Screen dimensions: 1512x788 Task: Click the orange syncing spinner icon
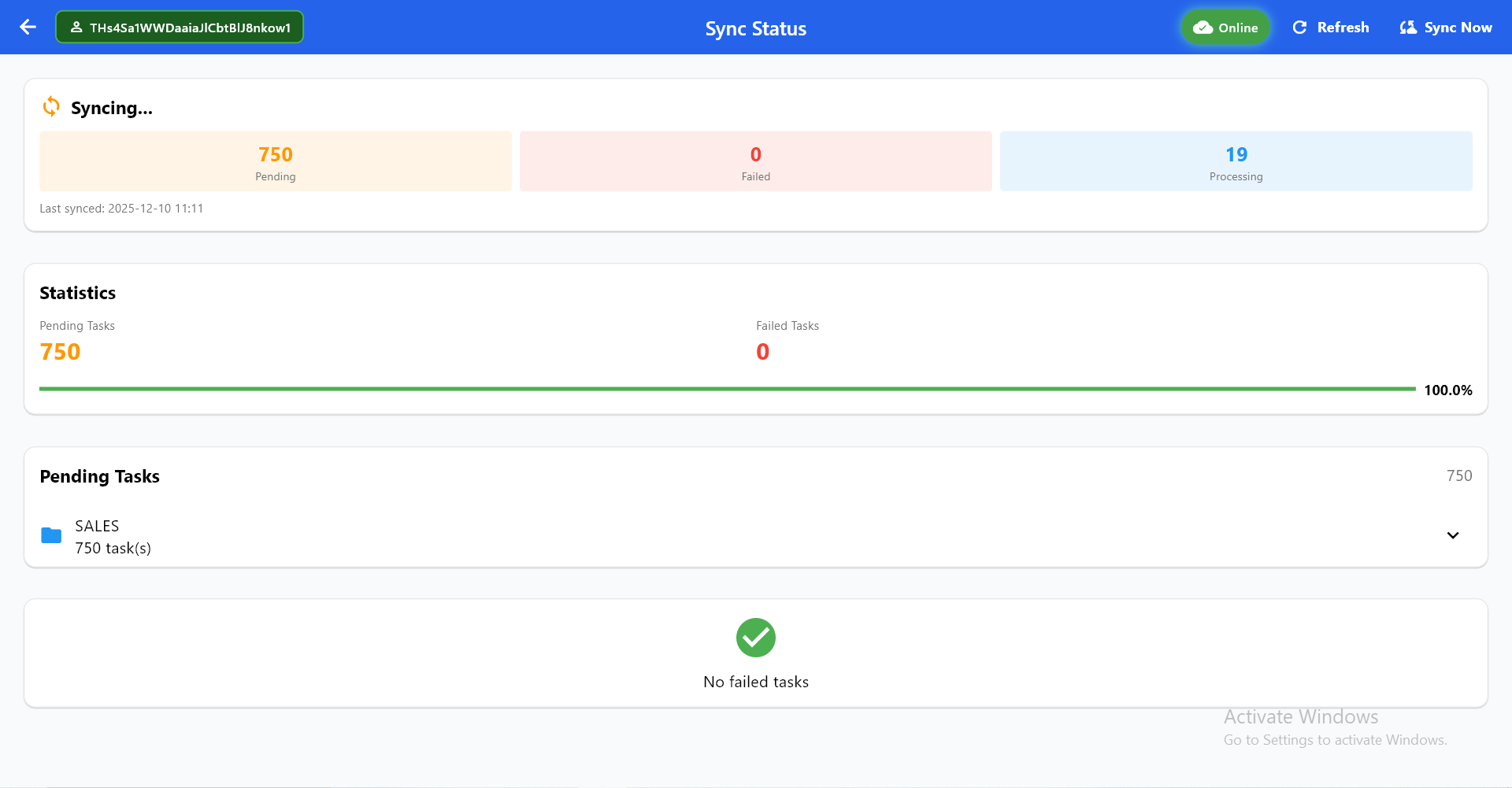(x=50, y=106)
